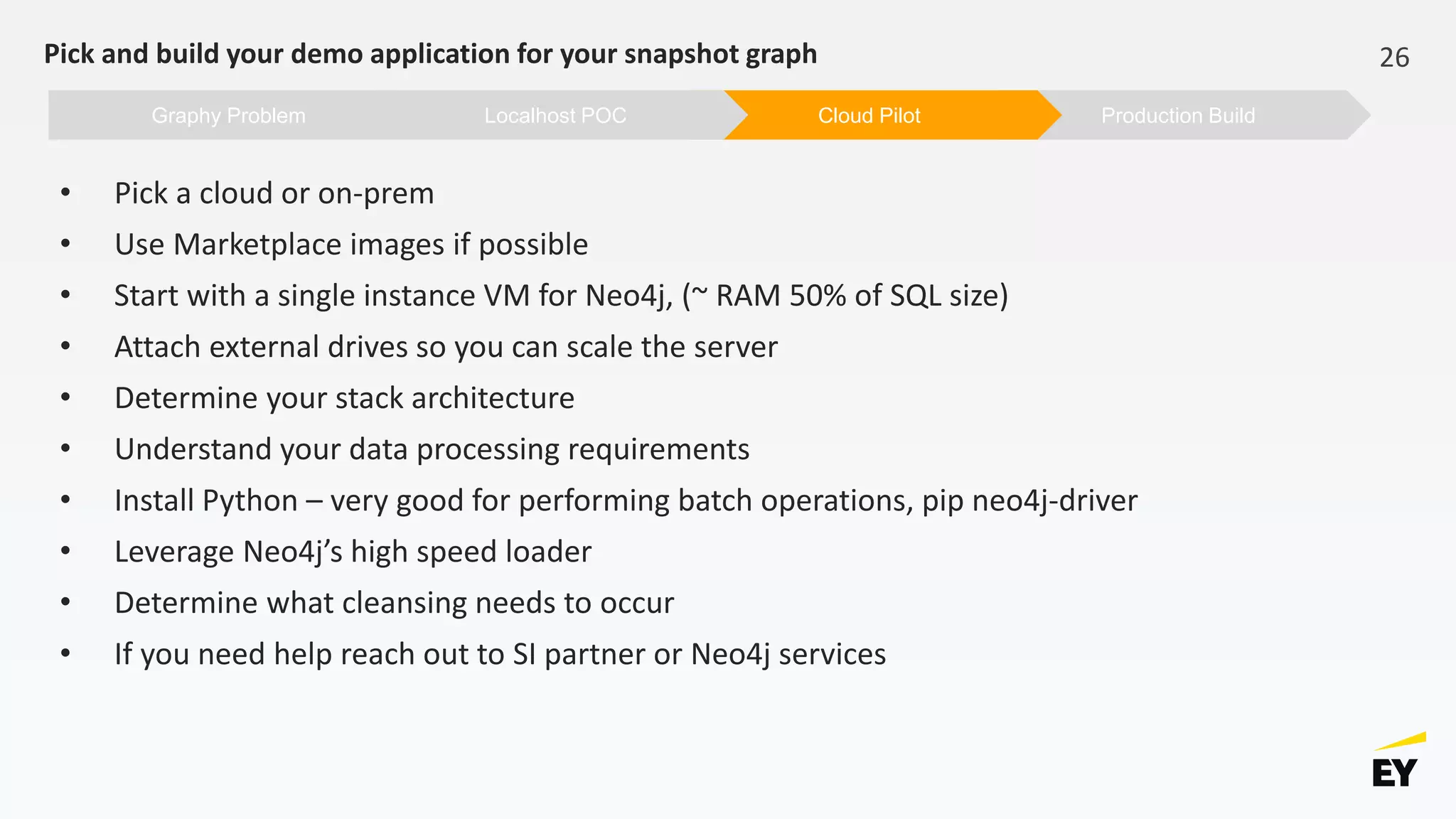The width and height of the screenshot is (1456, 819).
Task: Click bullet 'Leverage Neo4j's high speed loader'
Action: coord(353,552)
